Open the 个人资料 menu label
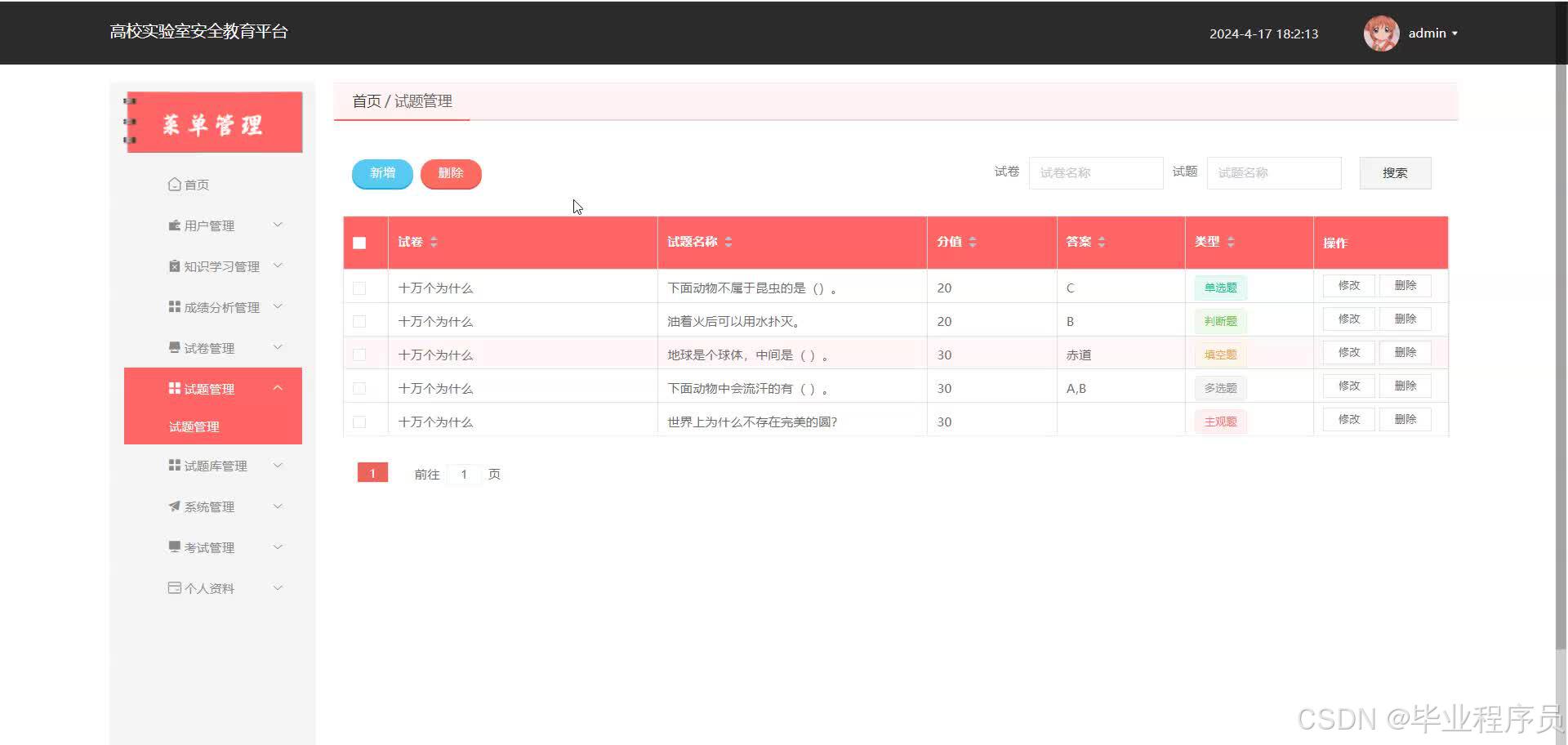The height and width of the screenshot is (745, 1568). [209, 588]
